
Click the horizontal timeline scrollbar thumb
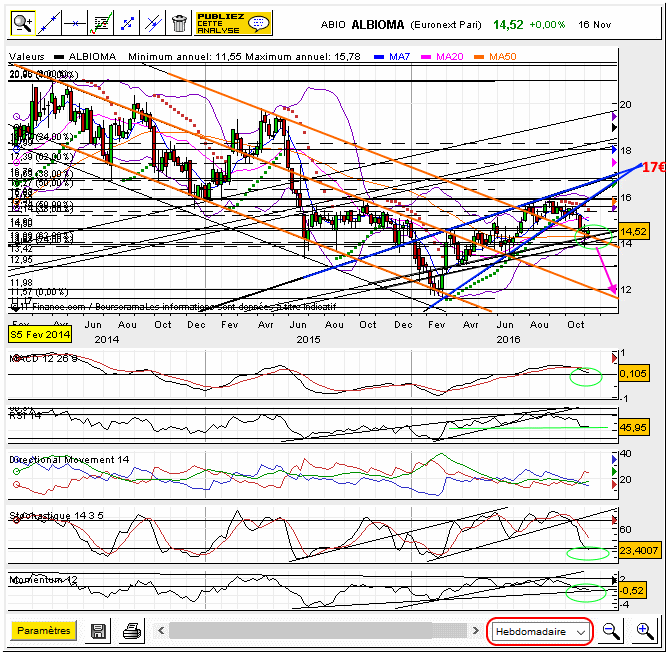[301, 630]
